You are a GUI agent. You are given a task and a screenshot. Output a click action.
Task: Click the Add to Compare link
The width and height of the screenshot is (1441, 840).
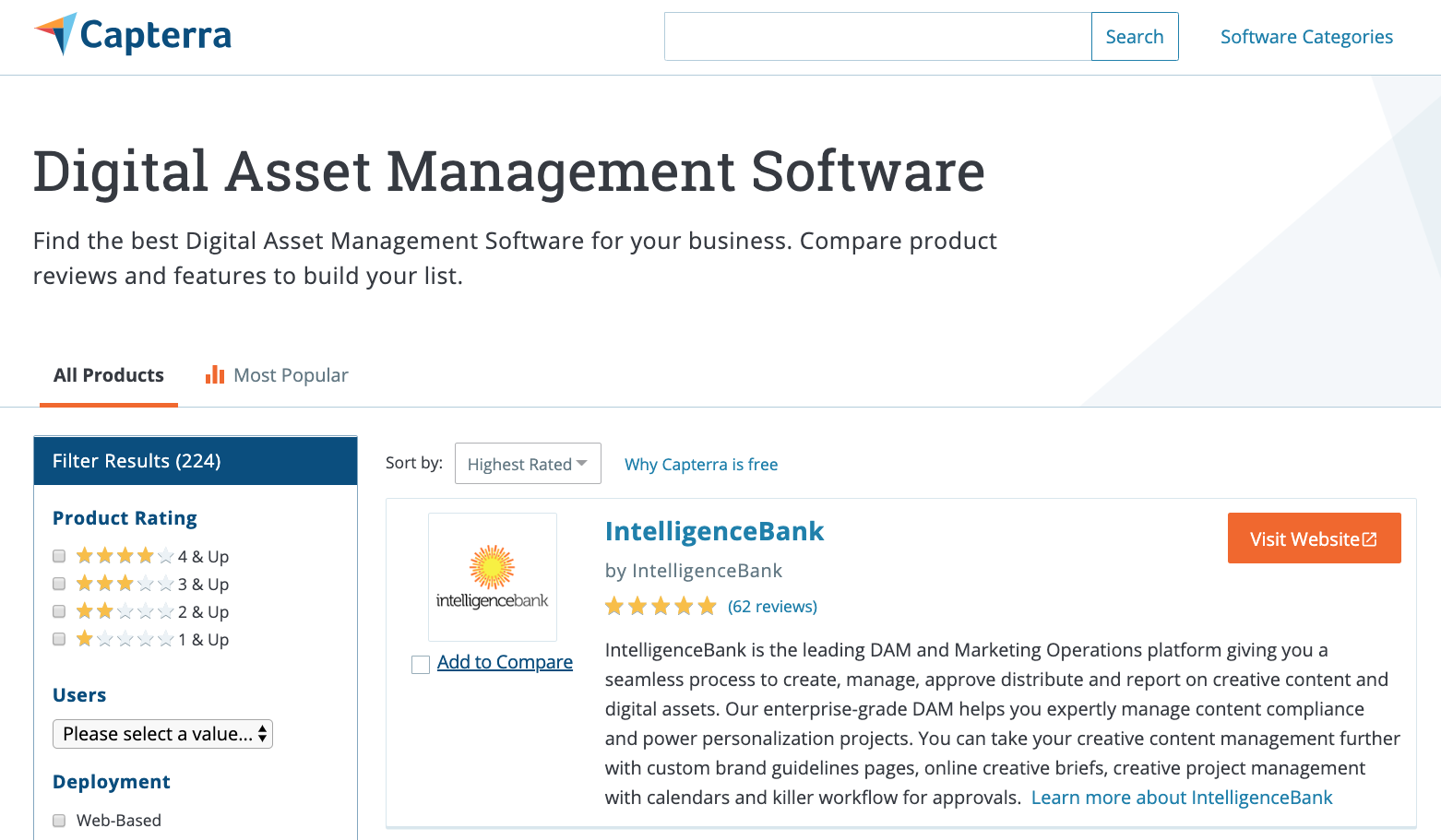505,662
